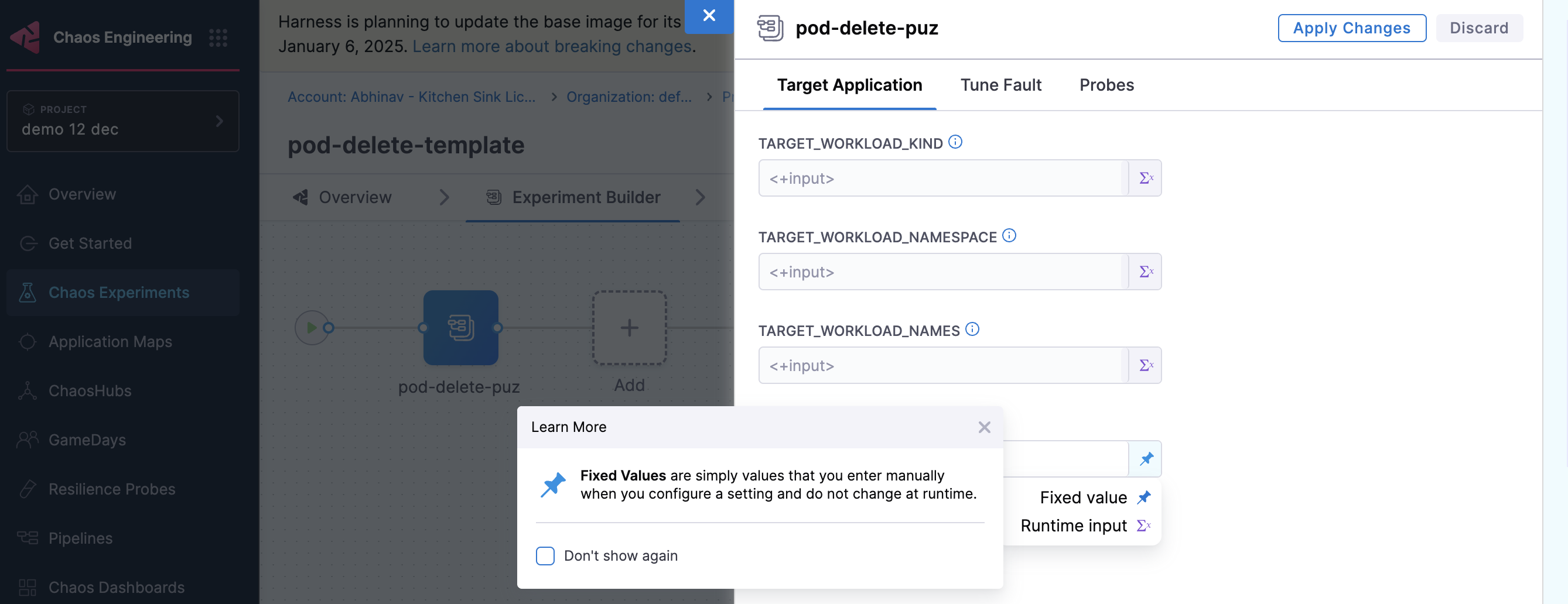Click the pod-delete-puz fault node
Screen dimensions: 1568x604
tap(460, 328)
